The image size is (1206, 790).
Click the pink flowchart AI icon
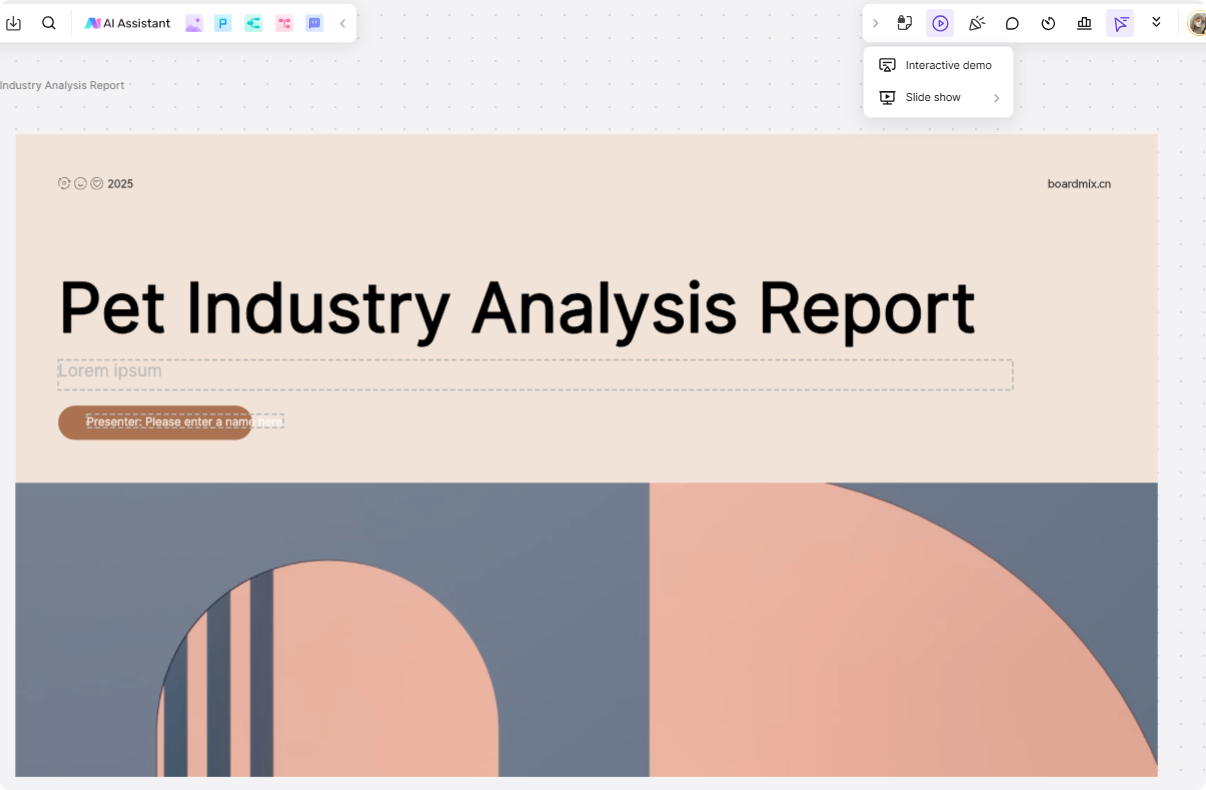click(284, 23)
